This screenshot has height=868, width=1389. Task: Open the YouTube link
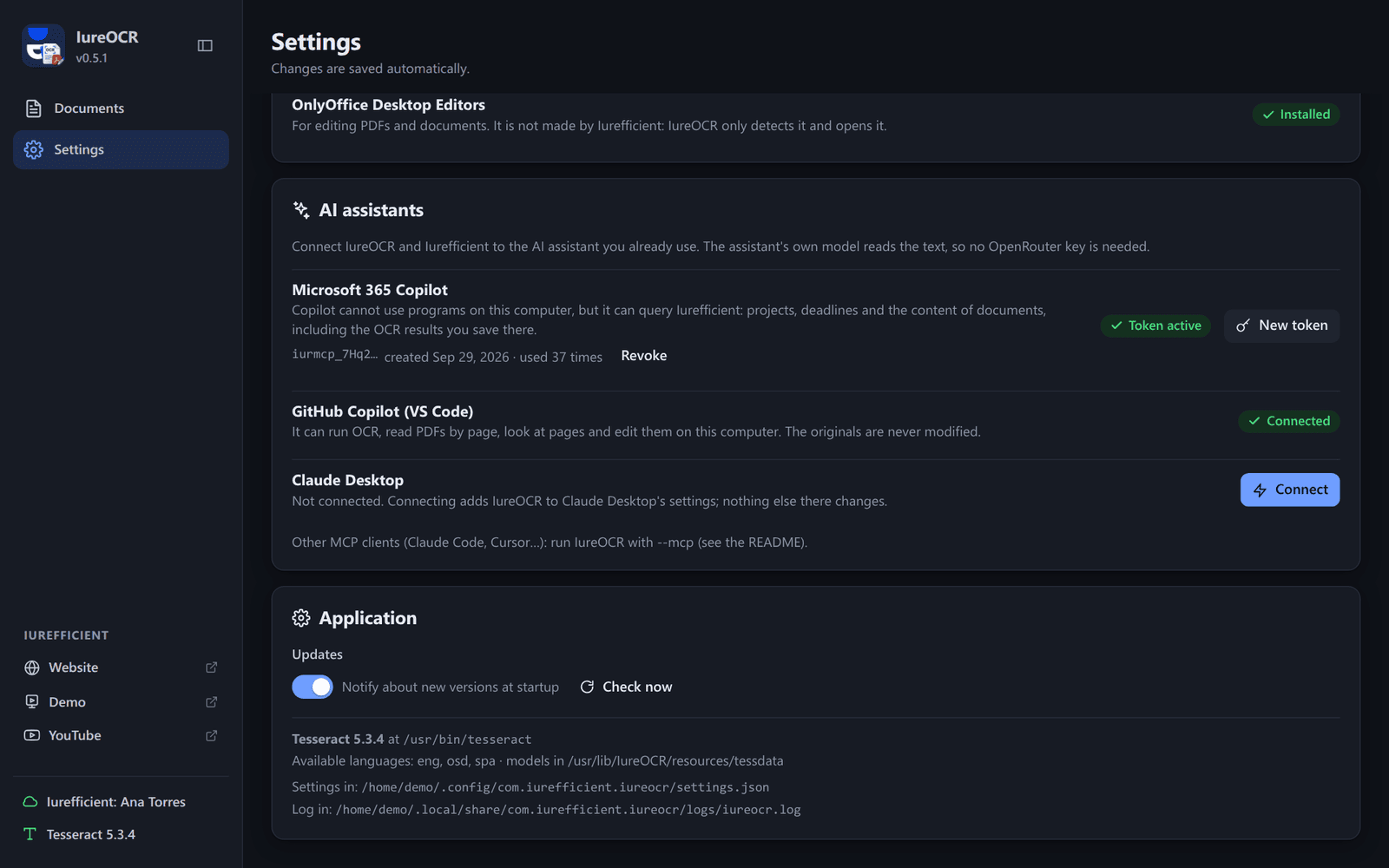pos(122,735)
